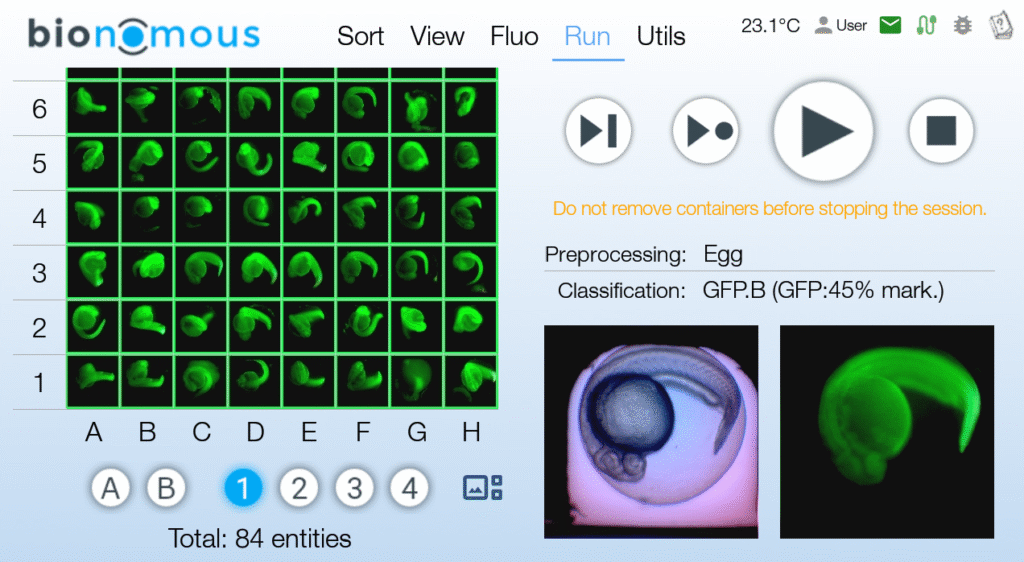
Task: Open the Utils tab
Action: click(x=661, y=37)
